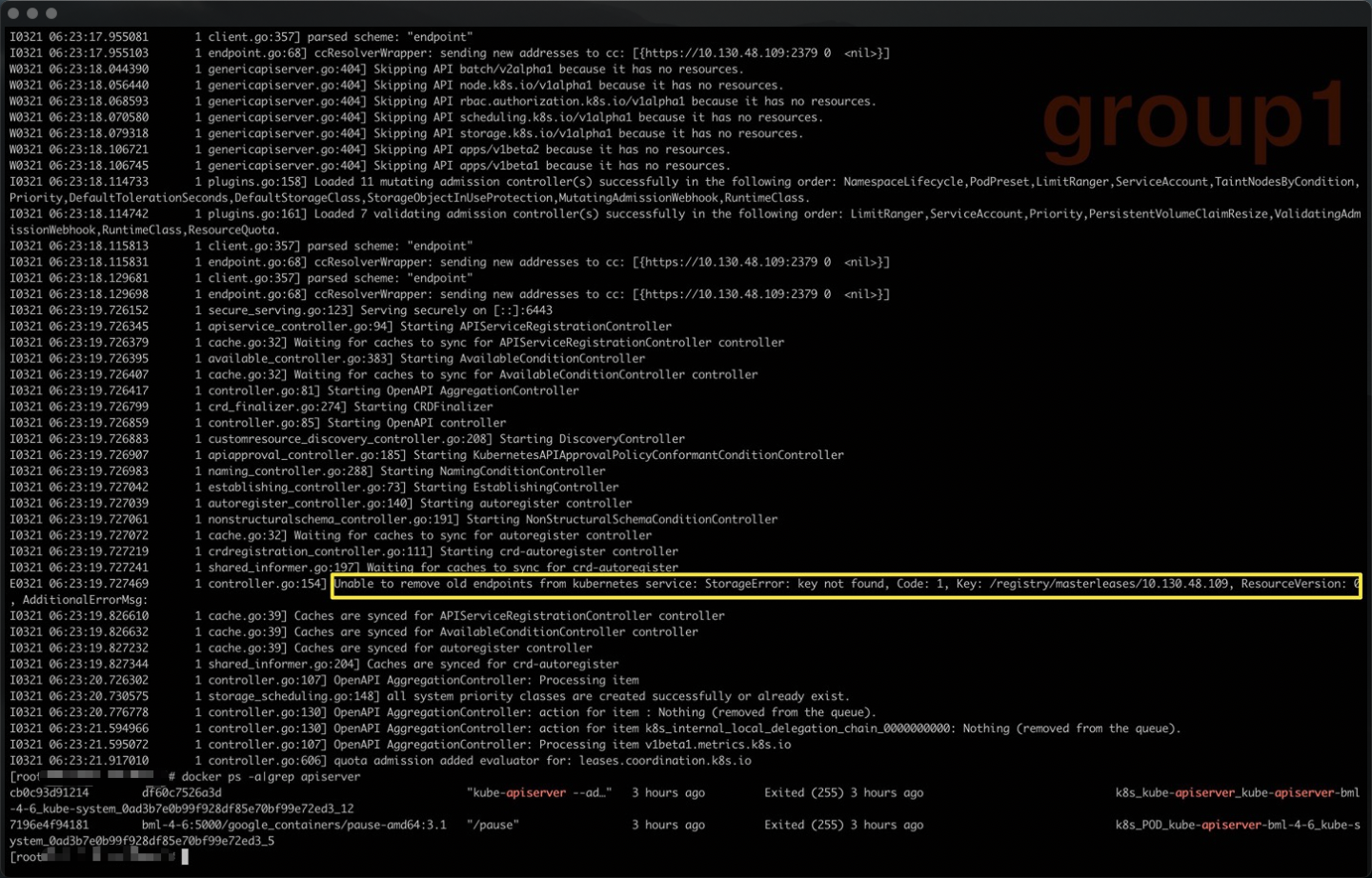1372x878 pixels.
Task: Click 'Exited (255) 3 hours ago' for kube-apiserver
Action: [843, 792]
